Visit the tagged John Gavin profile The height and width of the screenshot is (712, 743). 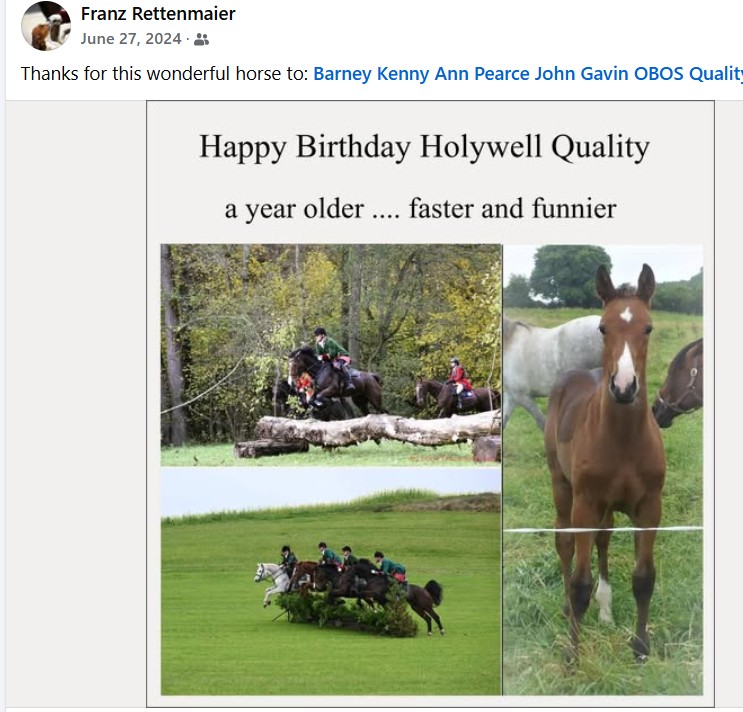pos(581,74)
